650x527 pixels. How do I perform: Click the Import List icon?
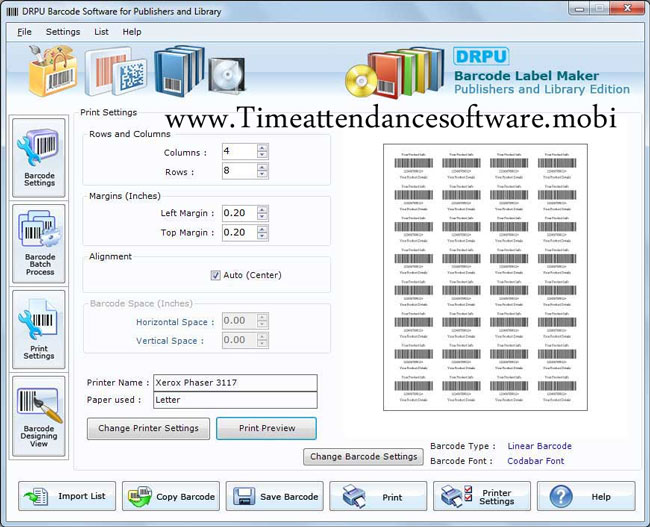36,496
